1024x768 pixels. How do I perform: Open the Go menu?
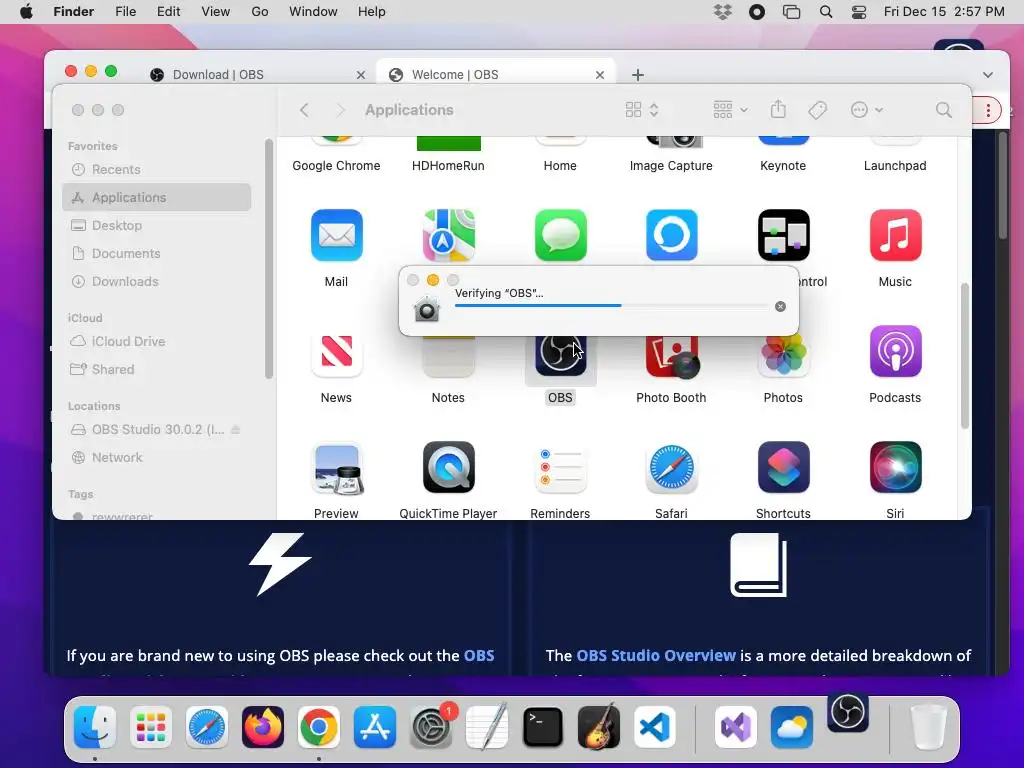tap(260, 12)
